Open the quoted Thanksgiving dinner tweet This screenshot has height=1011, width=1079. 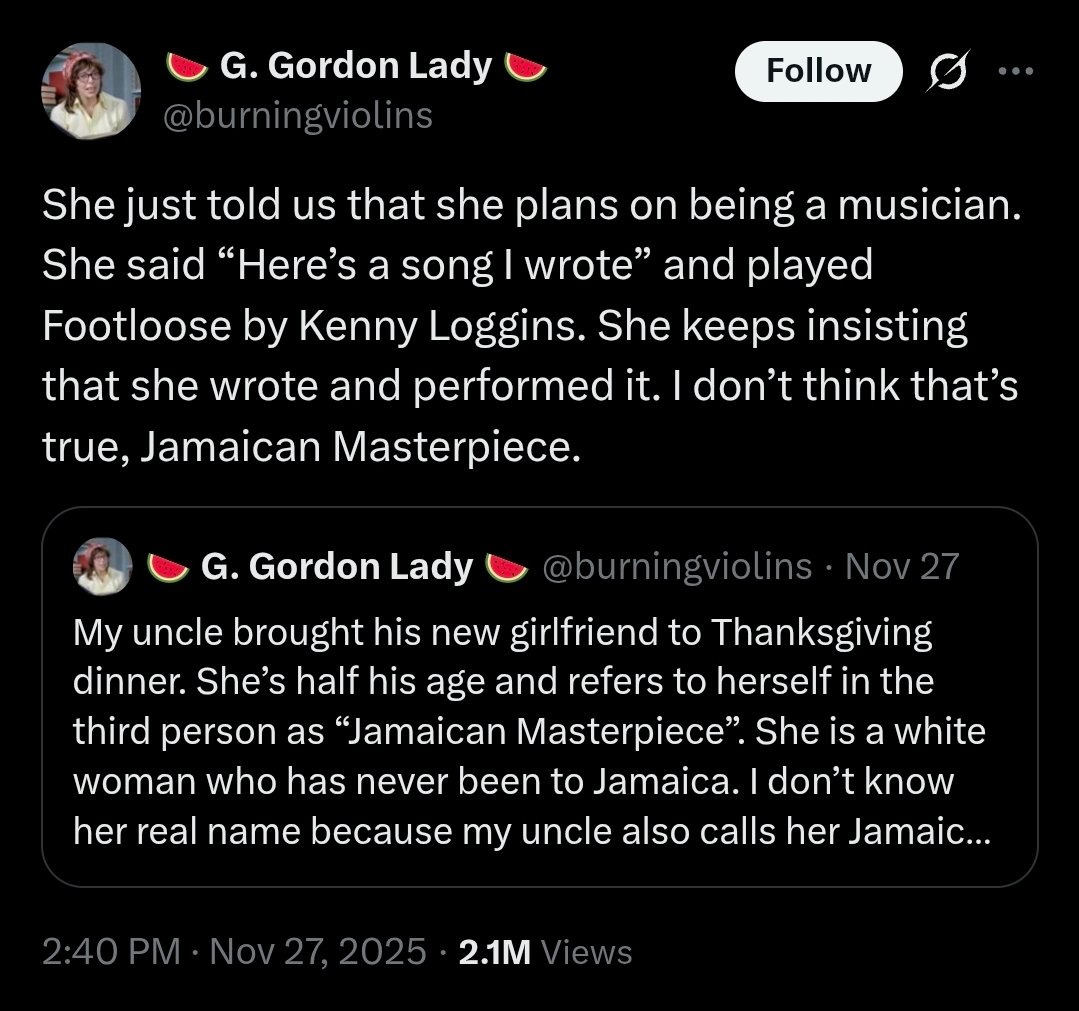pyautogui.click(x=530, y=732)
